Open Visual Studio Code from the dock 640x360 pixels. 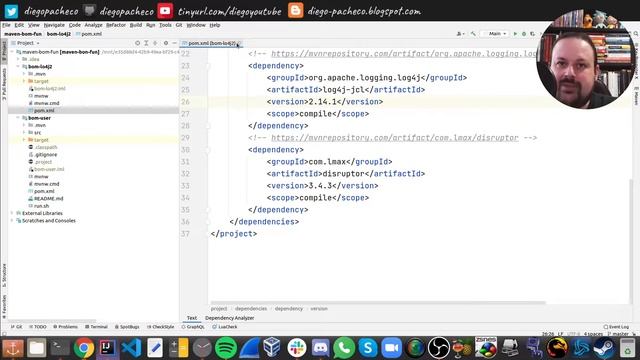(131, 348)
